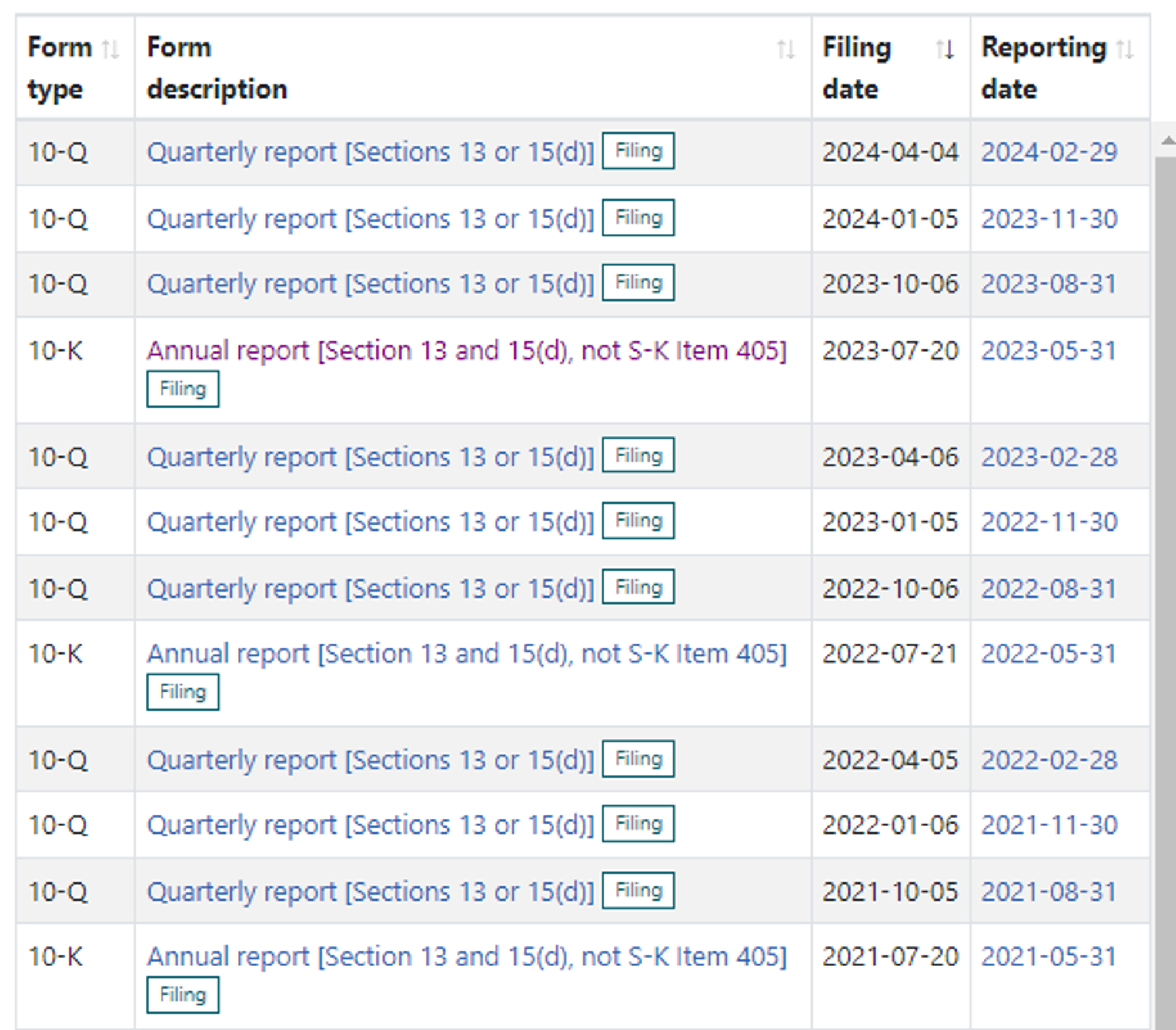The height and width of the screenshot is (1030, 1176).
Task: Open Quarterly report filed 2023-10-06
Action: (x=370, y=284)
